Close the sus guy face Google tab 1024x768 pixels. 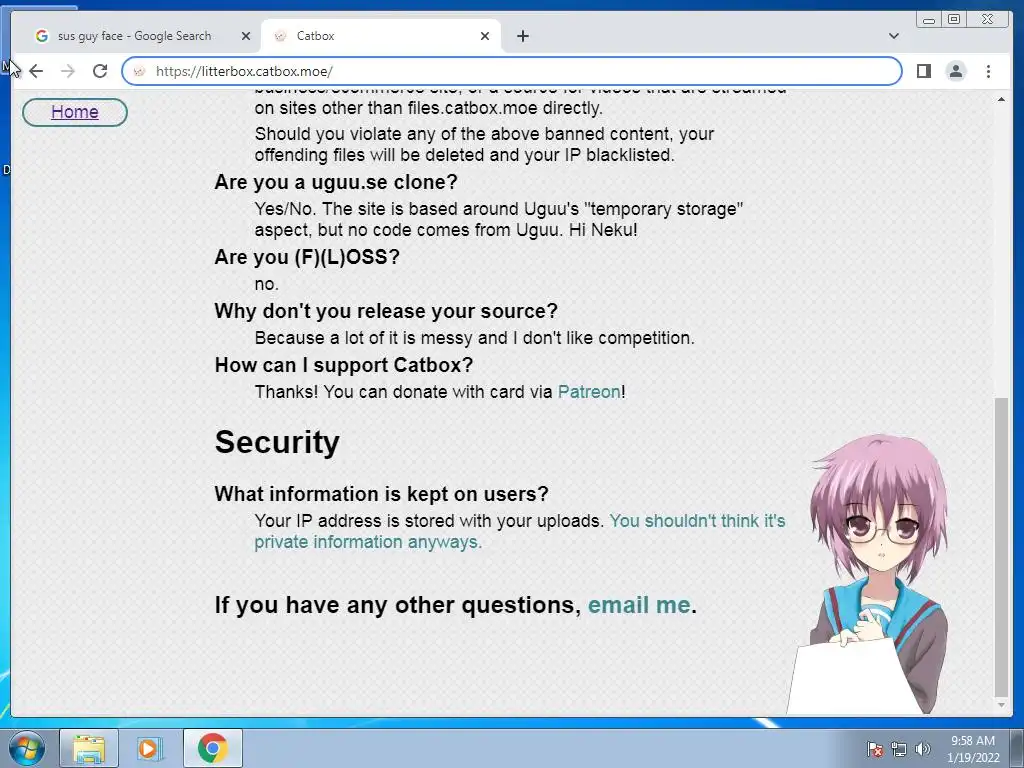(246, 37)
